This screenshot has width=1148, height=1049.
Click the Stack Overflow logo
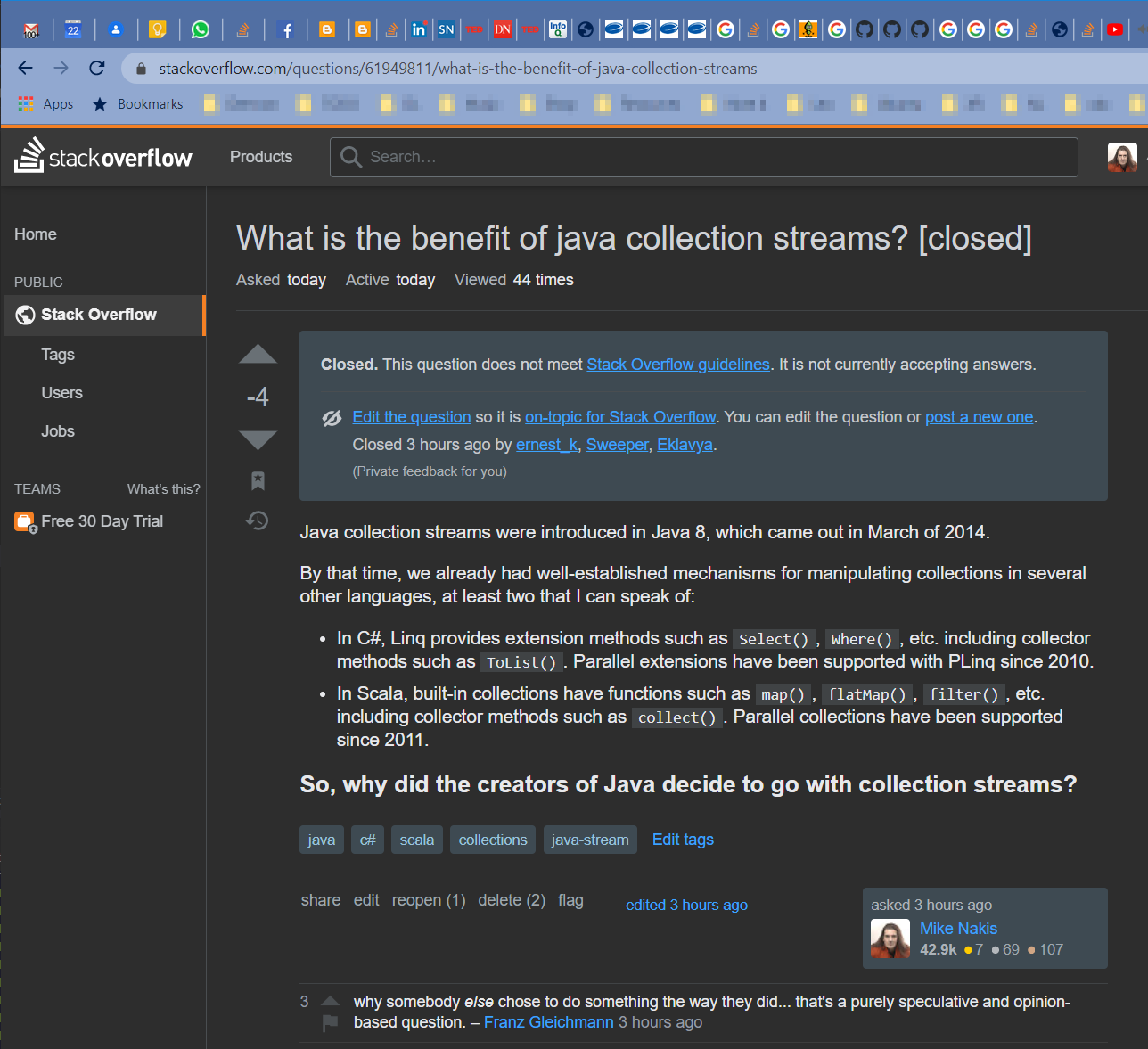pos(103,157)
